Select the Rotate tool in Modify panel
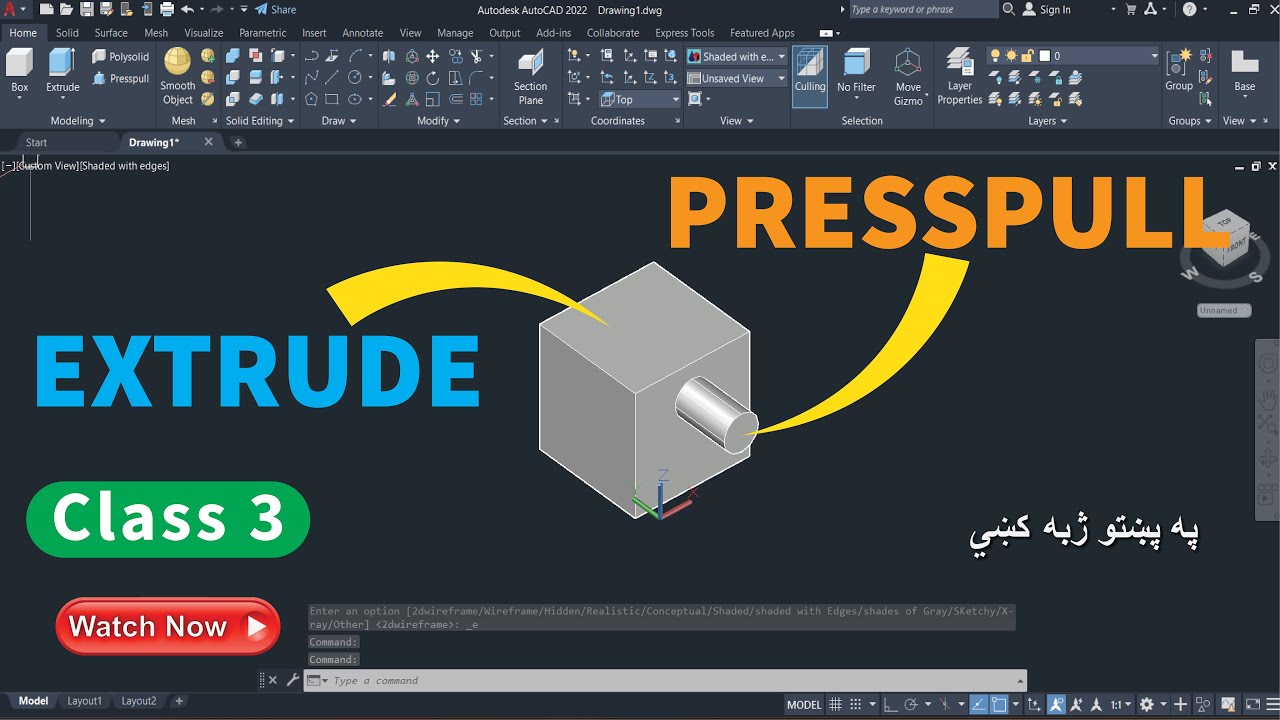Image resolution: width=1280 pixels, height=720 pixels. pos(432,78)
